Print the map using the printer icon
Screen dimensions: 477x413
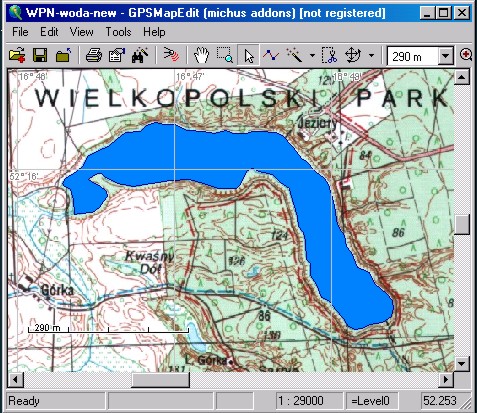[94, 55]
